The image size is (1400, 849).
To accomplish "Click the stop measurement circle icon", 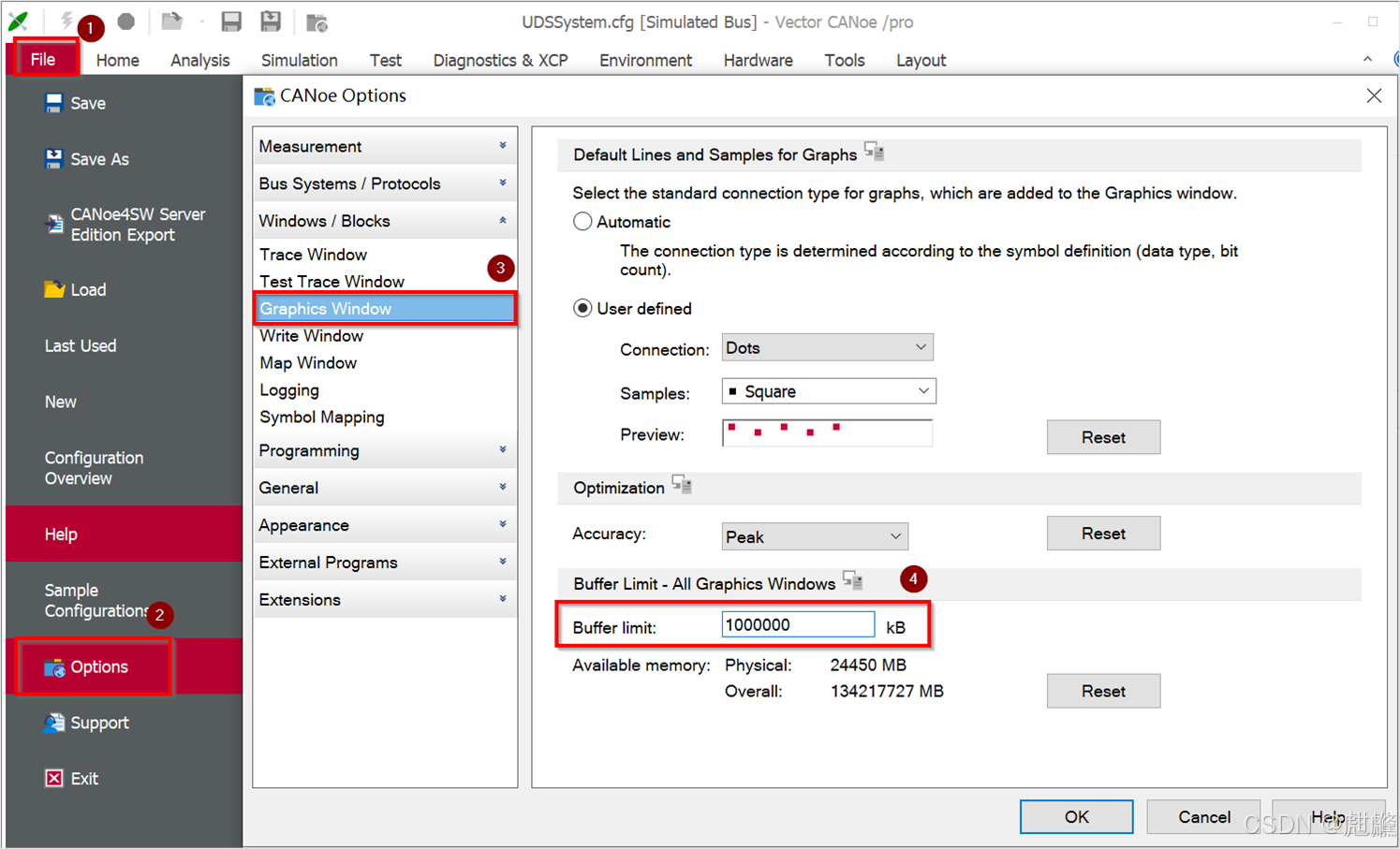I will click(126, 21).
